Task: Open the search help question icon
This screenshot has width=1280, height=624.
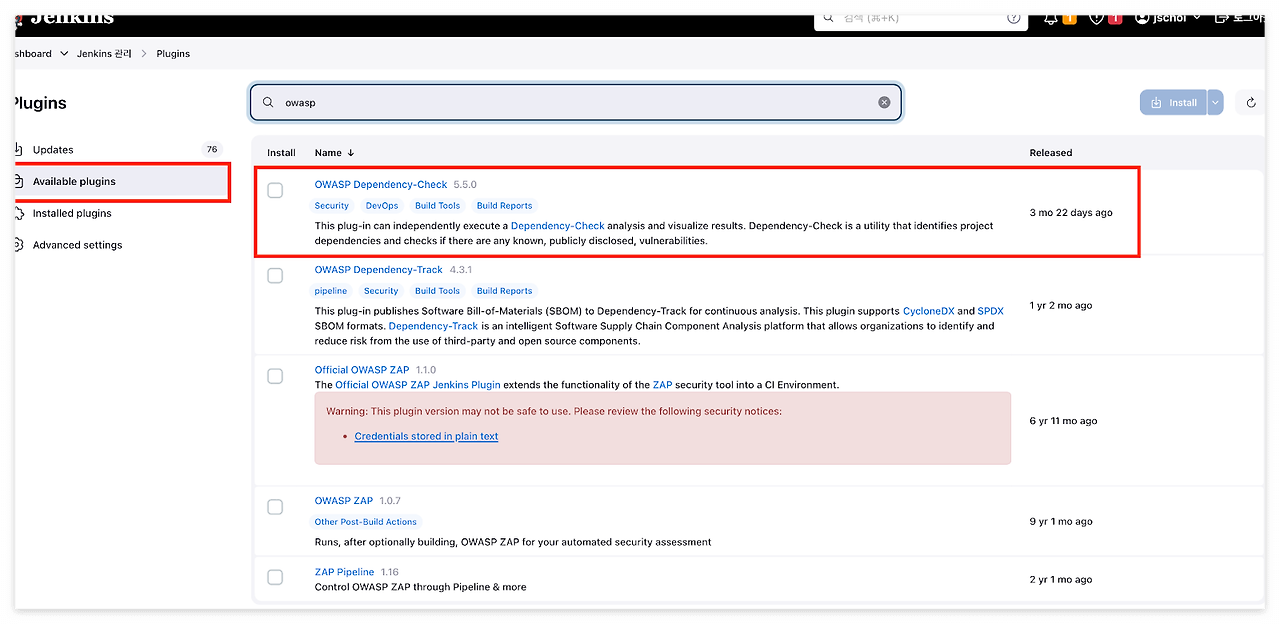Action: [x=1013, y=18]
